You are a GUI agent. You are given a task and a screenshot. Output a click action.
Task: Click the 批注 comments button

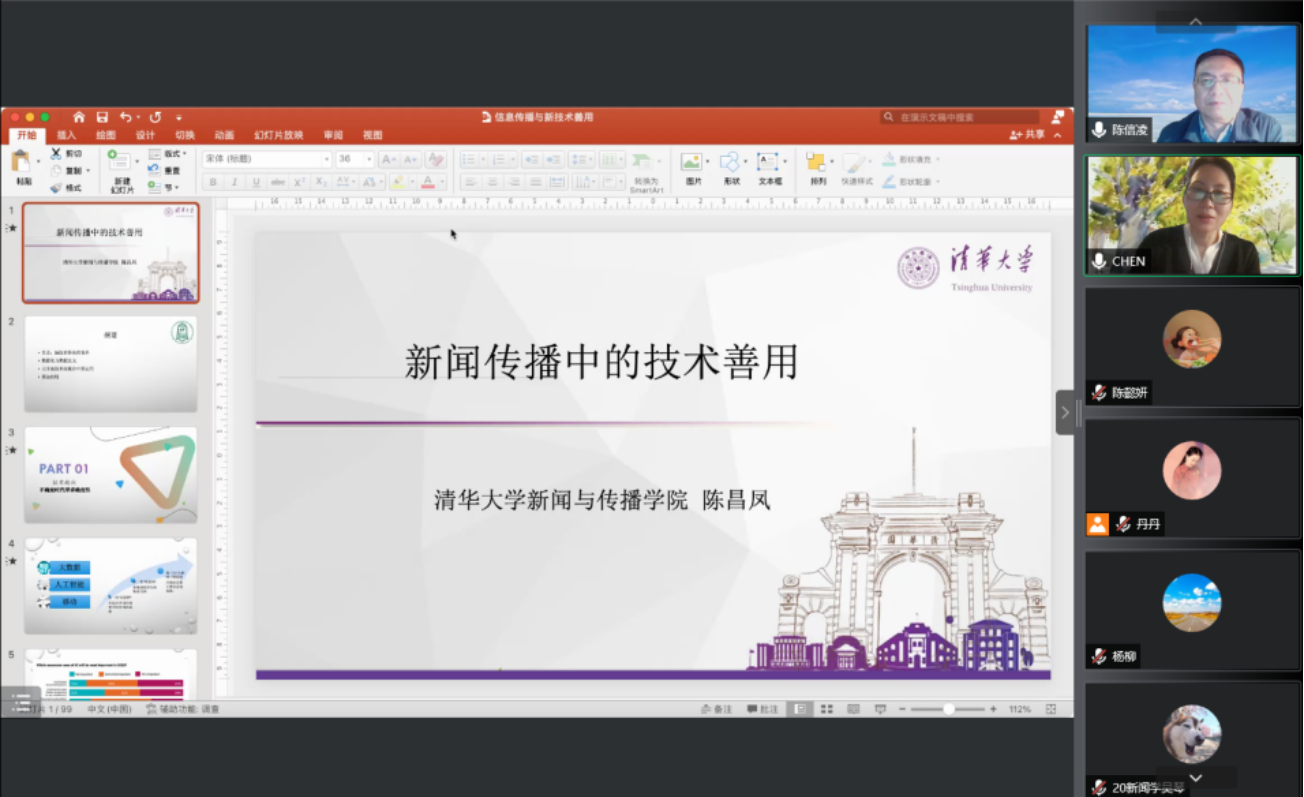pyautogui.click(x=762, y=709)
